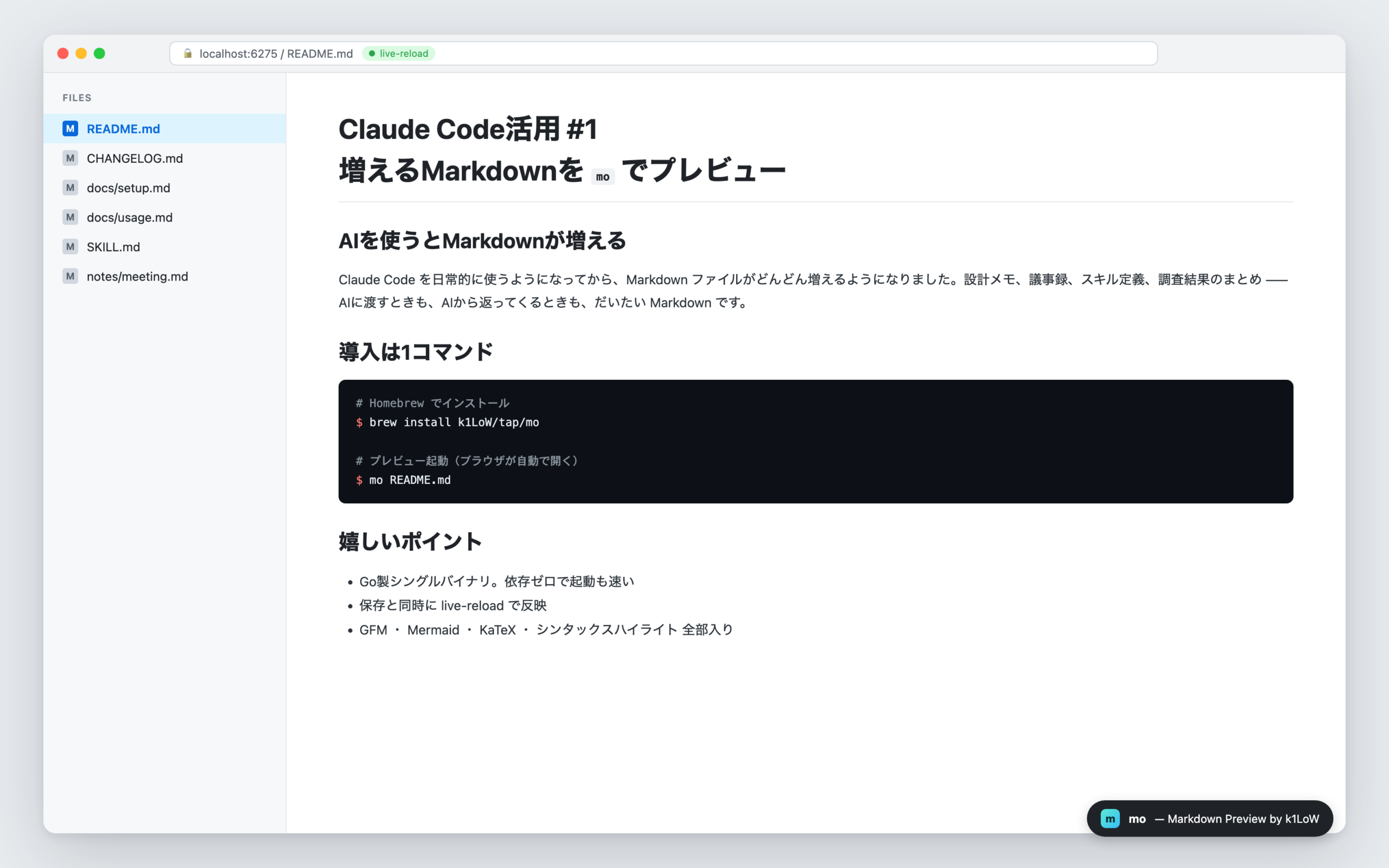Screen dimensions: 1389x868
Task: Open docs/usage.md file
Action: pyautogui.click(x=165, y=217)
